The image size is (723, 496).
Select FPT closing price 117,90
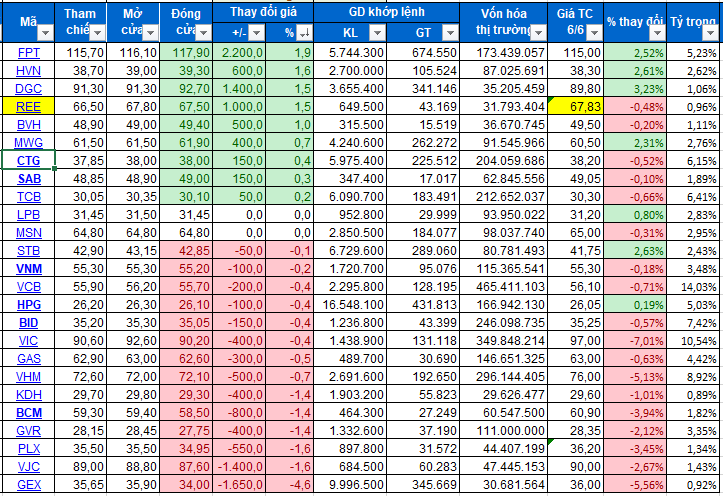pos(186,53)
